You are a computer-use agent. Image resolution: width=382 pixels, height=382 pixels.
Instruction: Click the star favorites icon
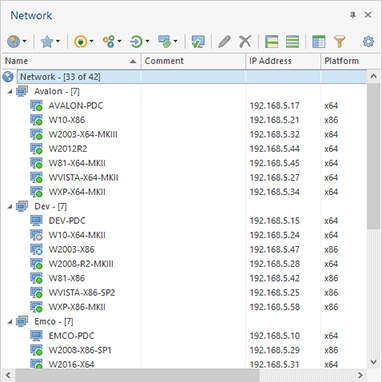point(47,42)
